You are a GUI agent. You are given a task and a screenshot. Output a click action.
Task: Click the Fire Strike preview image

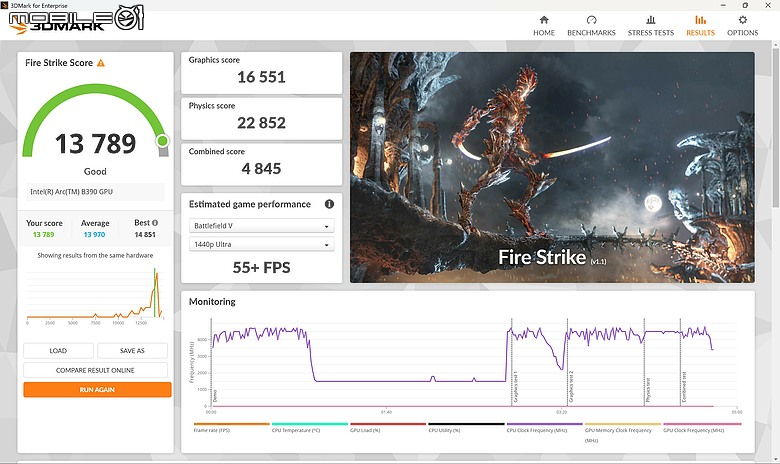pos(552,168)
